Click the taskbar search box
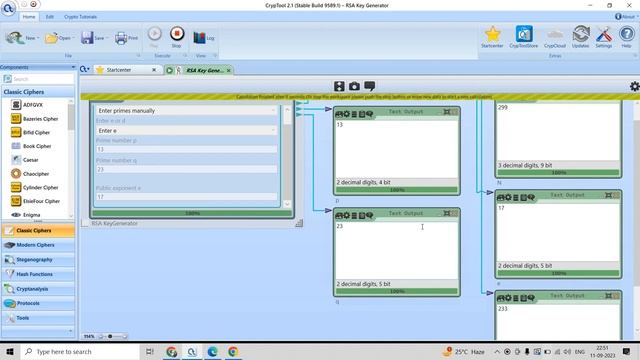640x360 pixels. tap(80, 351)
